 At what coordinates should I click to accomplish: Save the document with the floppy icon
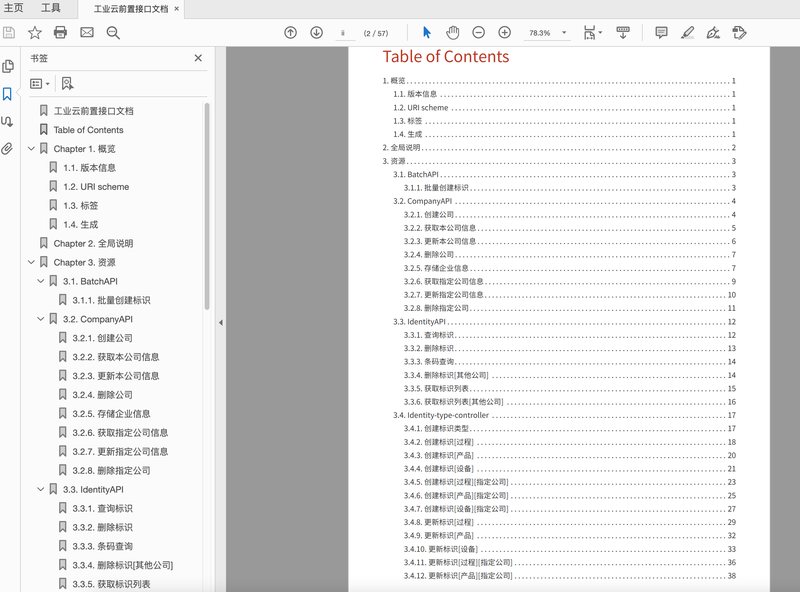[x=9, y=33]
